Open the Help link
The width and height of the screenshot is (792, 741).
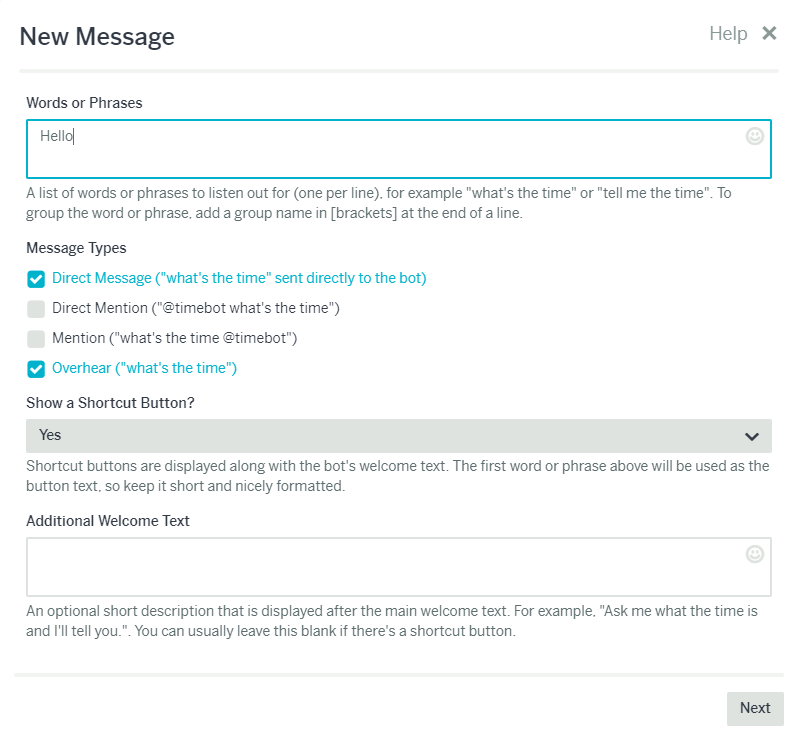(728, 34)
